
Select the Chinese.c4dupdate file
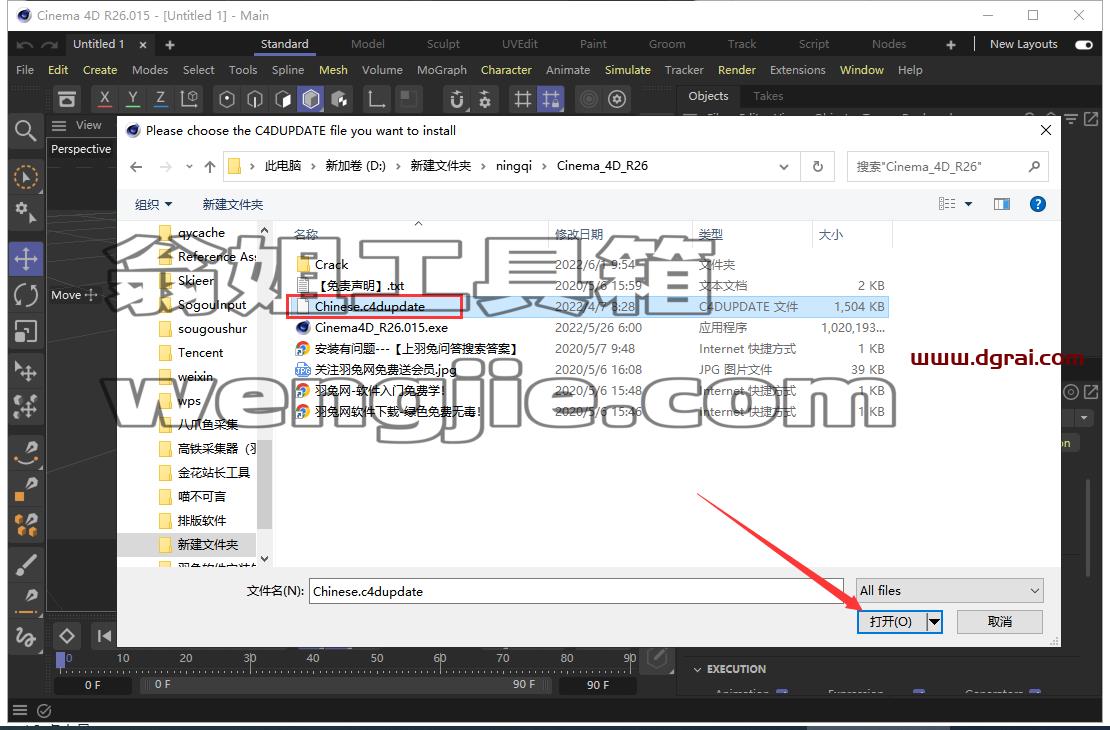(370, 307)
